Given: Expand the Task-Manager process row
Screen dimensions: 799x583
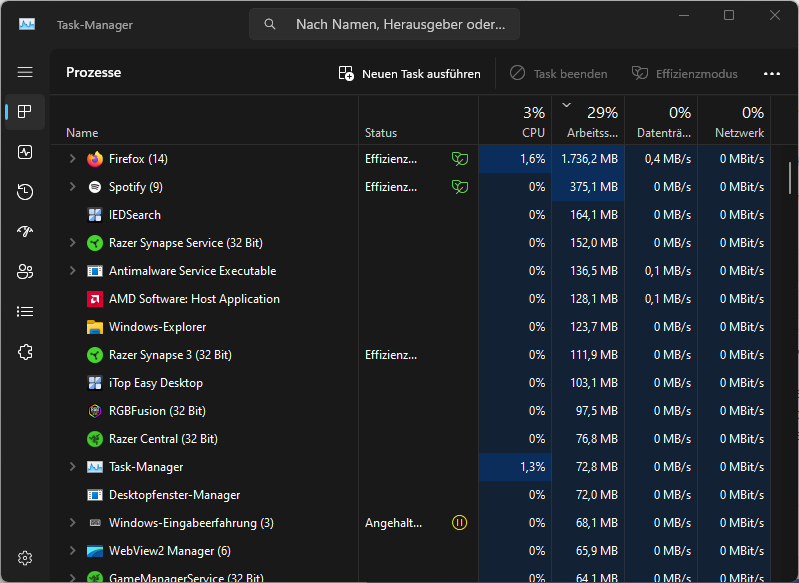Looking at the screenshot, I should (x=72, y=467).
